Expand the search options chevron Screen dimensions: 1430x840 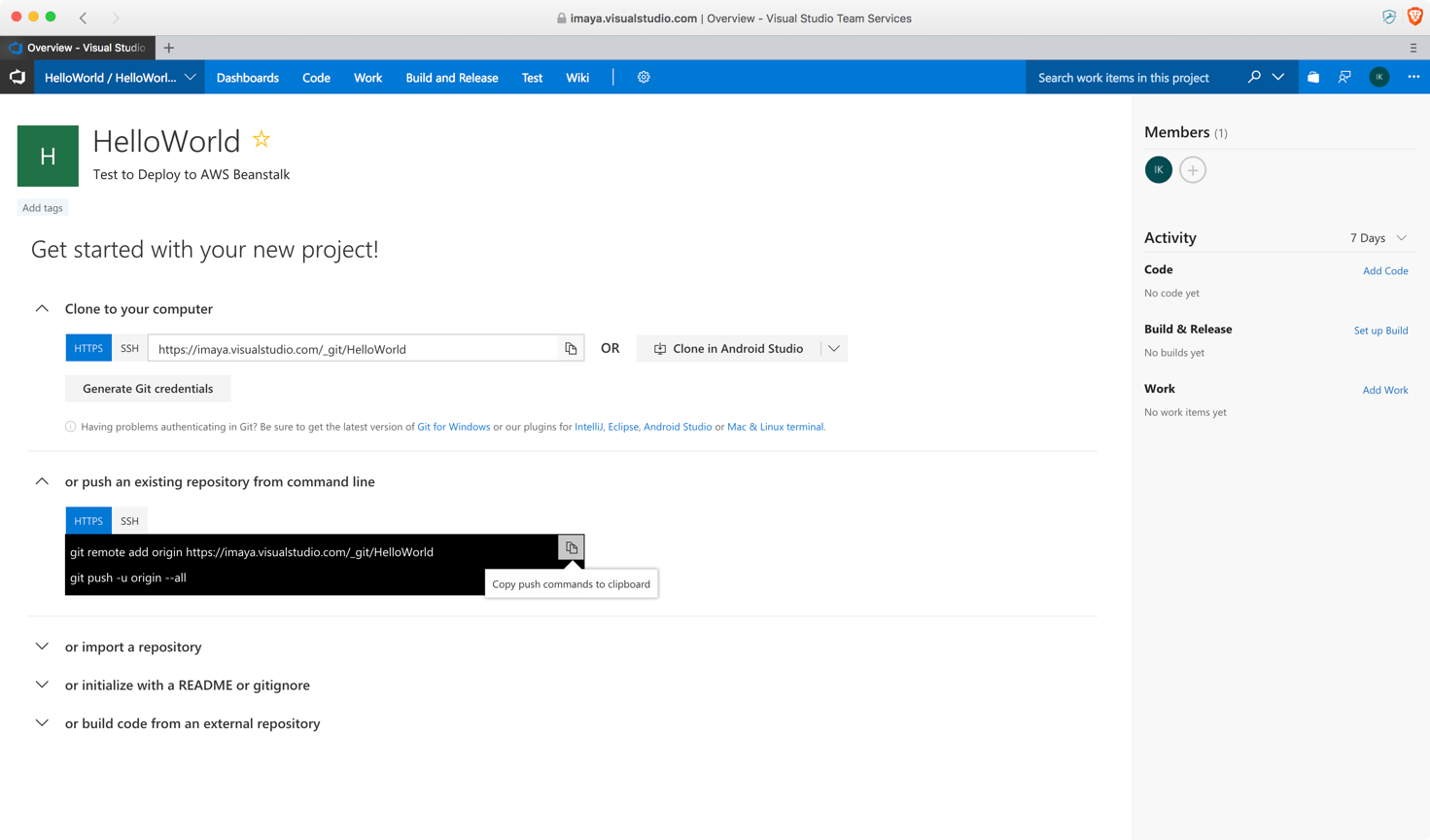[x=1278, y=77]
